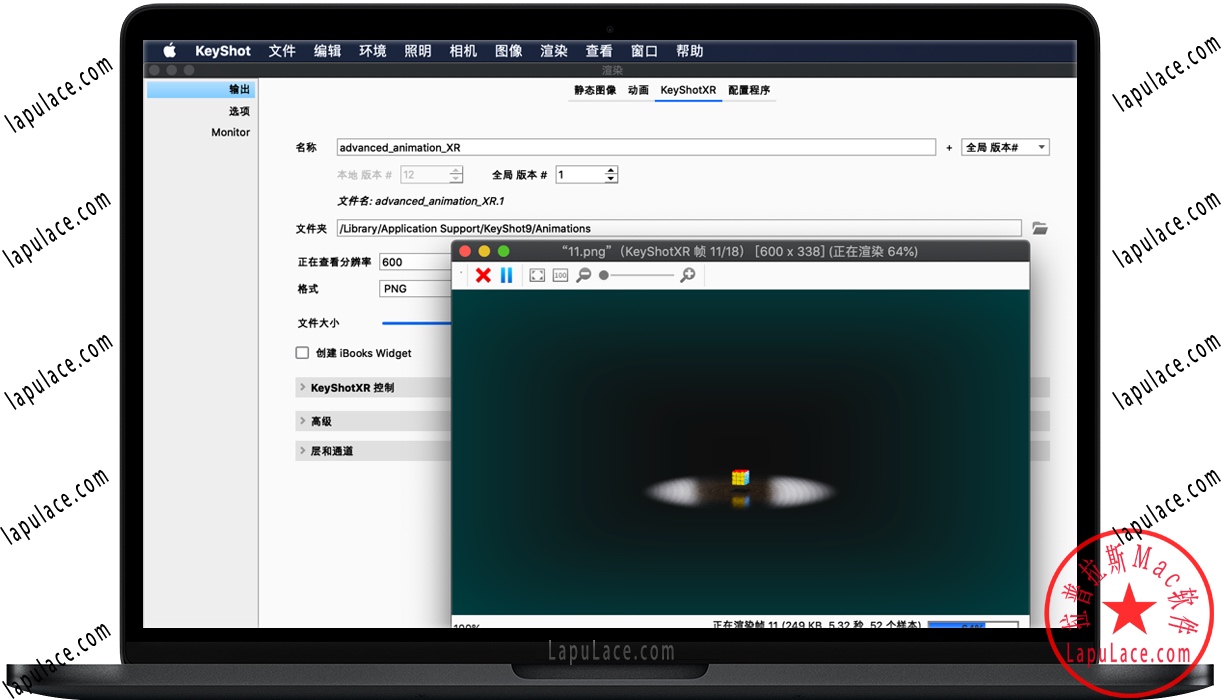Open the 图像 menu

point(509,51)
